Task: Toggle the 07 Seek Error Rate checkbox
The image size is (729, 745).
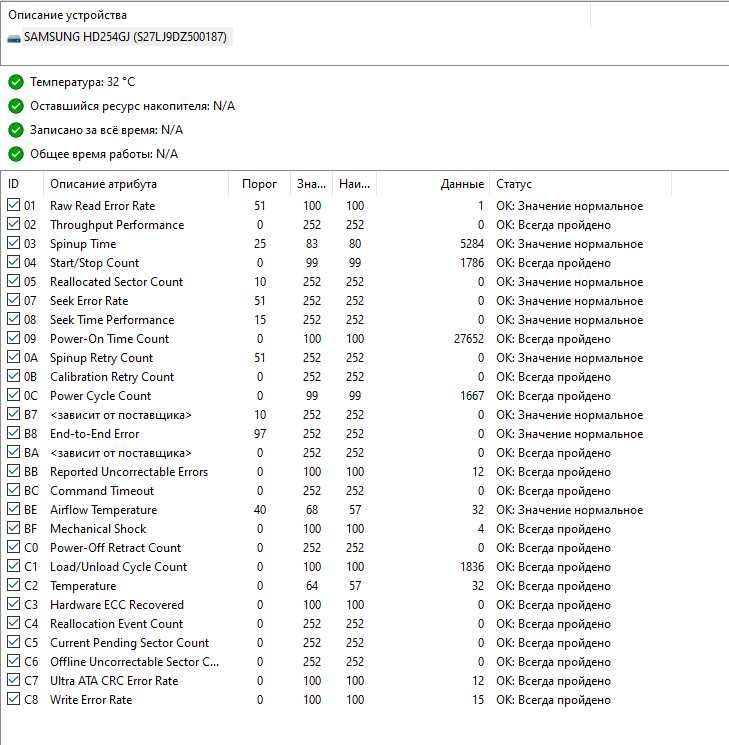Action: tap(14, 300)
